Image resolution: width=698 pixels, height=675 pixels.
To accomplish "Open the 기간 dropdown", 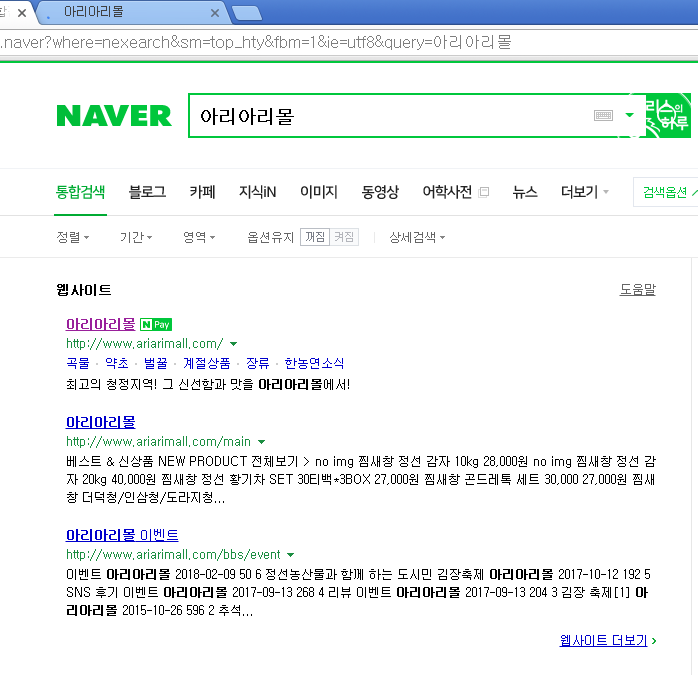I will point(136,237).
